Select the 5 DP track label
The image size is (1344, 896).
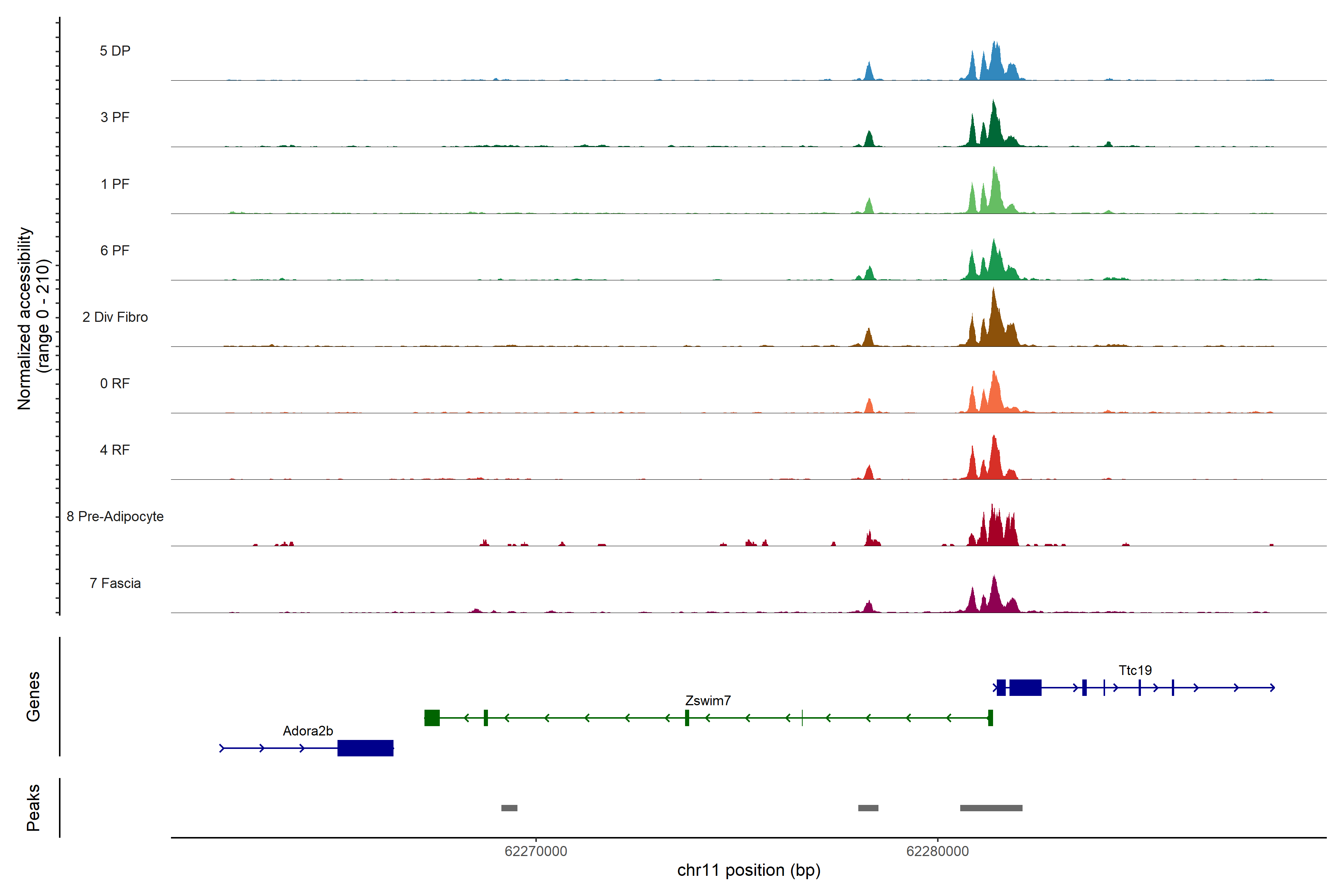(x=115, y=51)
